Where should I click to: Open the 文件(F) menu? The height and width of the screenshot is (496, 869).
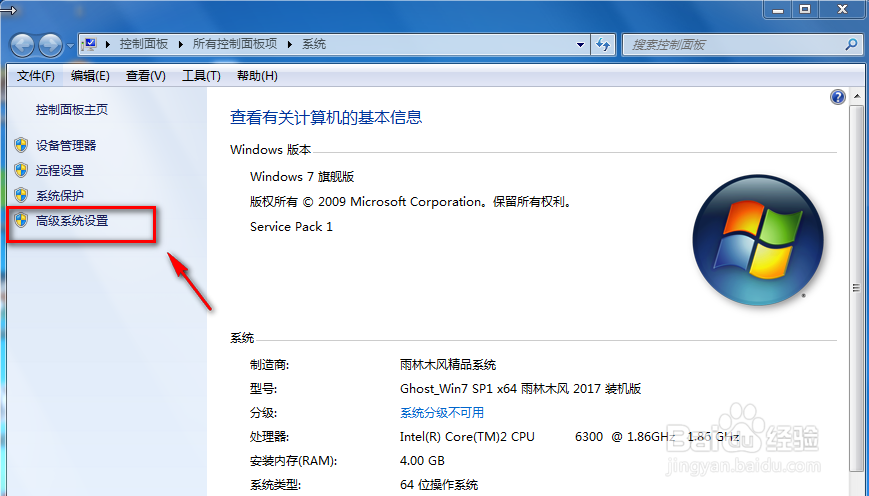pos(35,76)
